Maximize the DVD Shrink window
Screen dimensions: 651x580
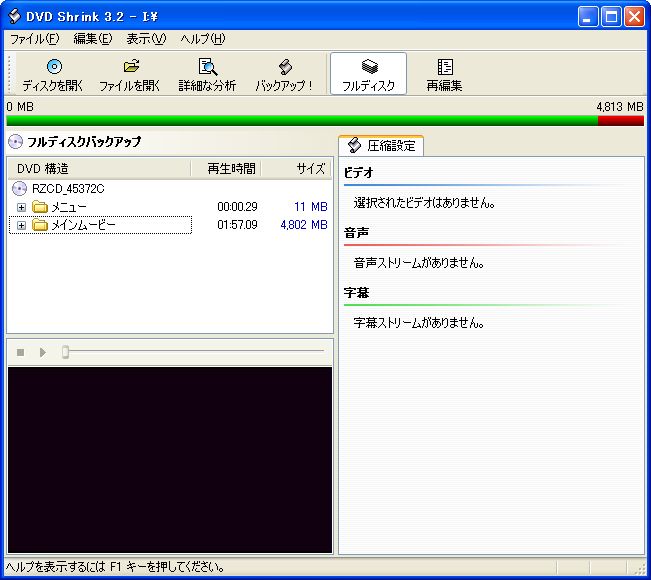pyautogui.click(x=612, y=17)
